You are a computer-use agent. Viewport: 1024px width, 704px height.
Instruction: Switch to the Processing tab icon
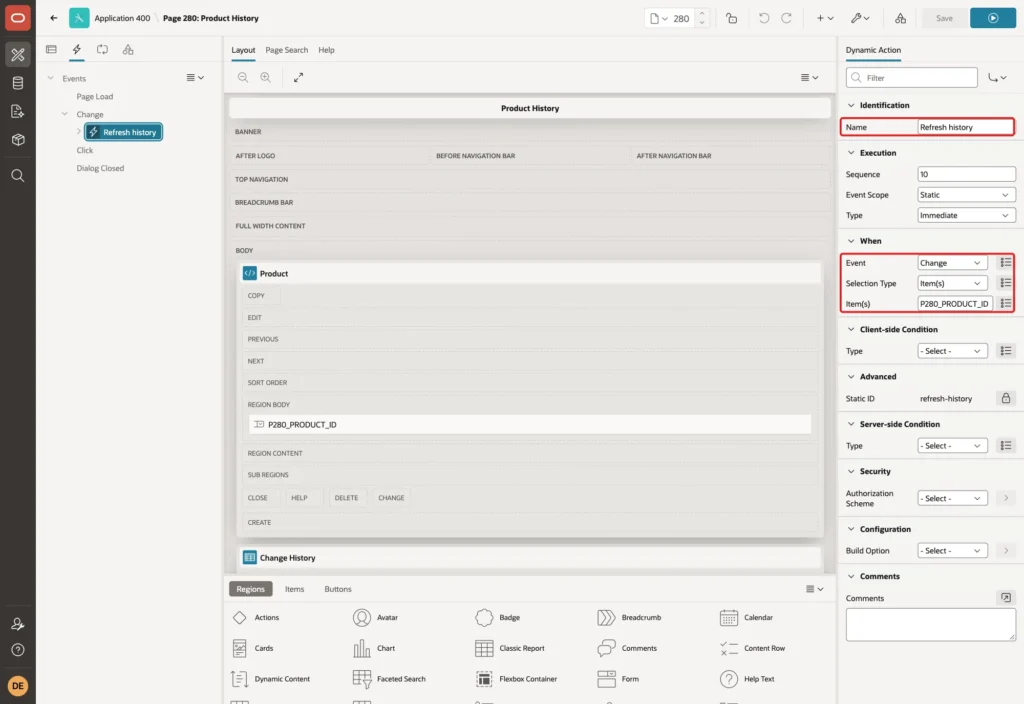click(102, 49)
